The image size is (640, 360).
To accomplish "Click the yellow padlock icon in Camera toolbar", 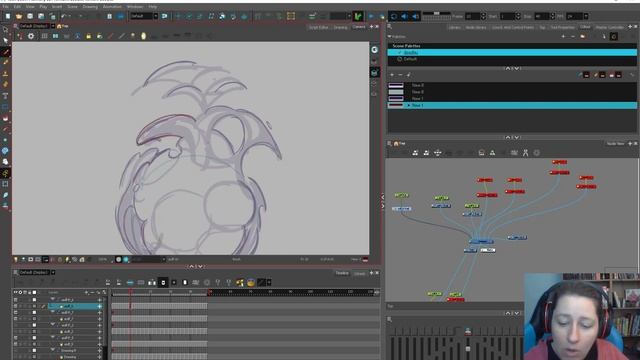I will [x=89, y=36].
